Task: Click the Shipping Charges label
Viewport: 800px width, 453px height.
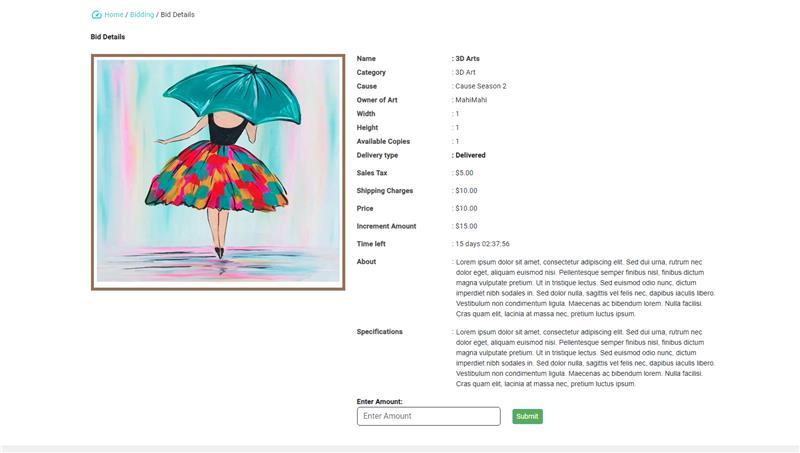Action: pos(385,191)
